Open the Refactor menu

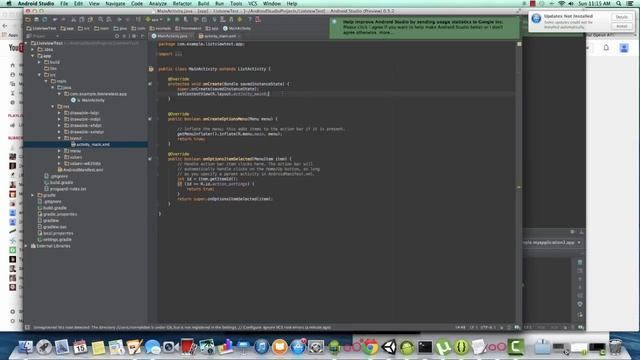[182, 3]
